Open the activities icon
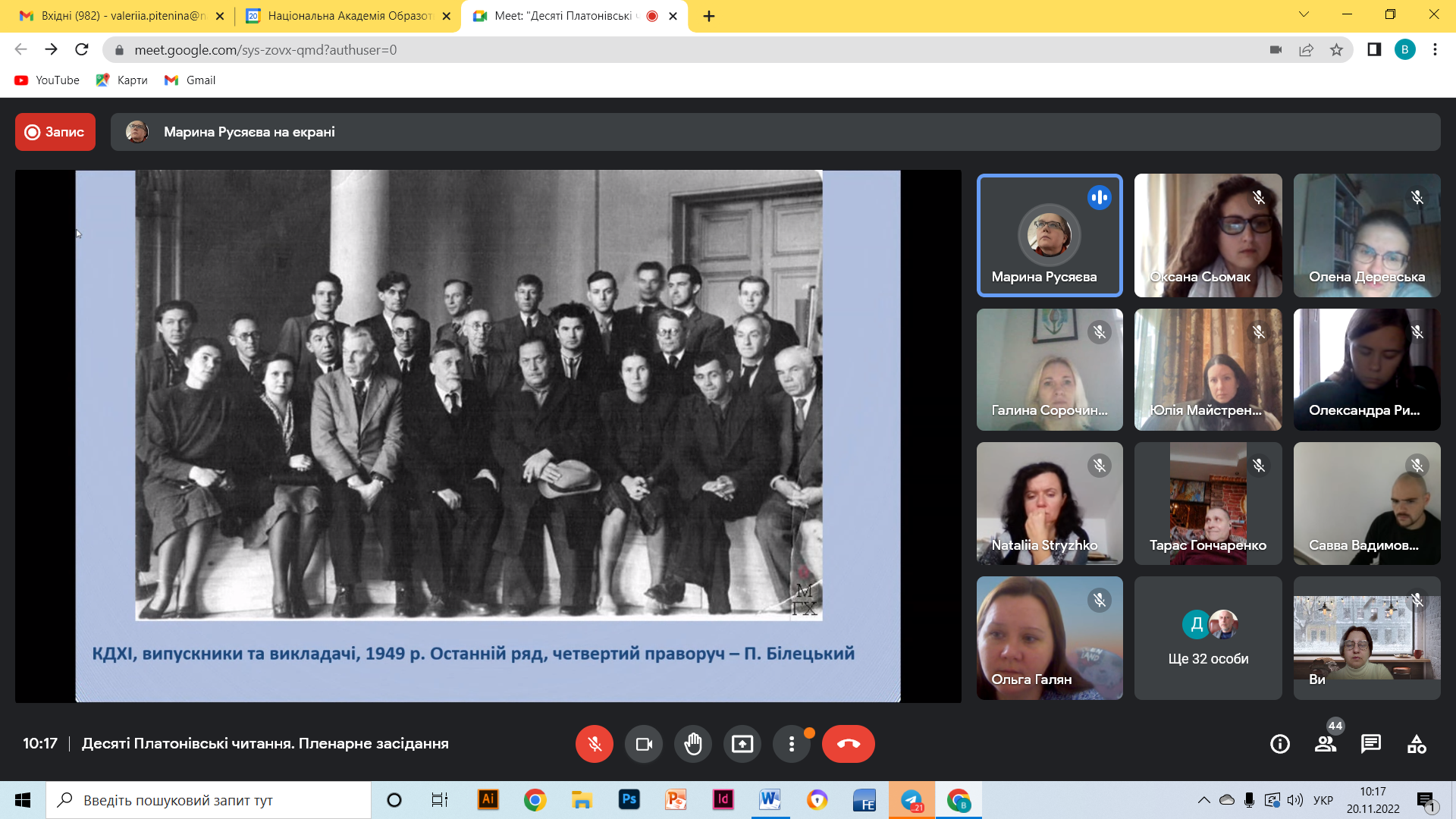1456x819 pixels. (1417, 744)
